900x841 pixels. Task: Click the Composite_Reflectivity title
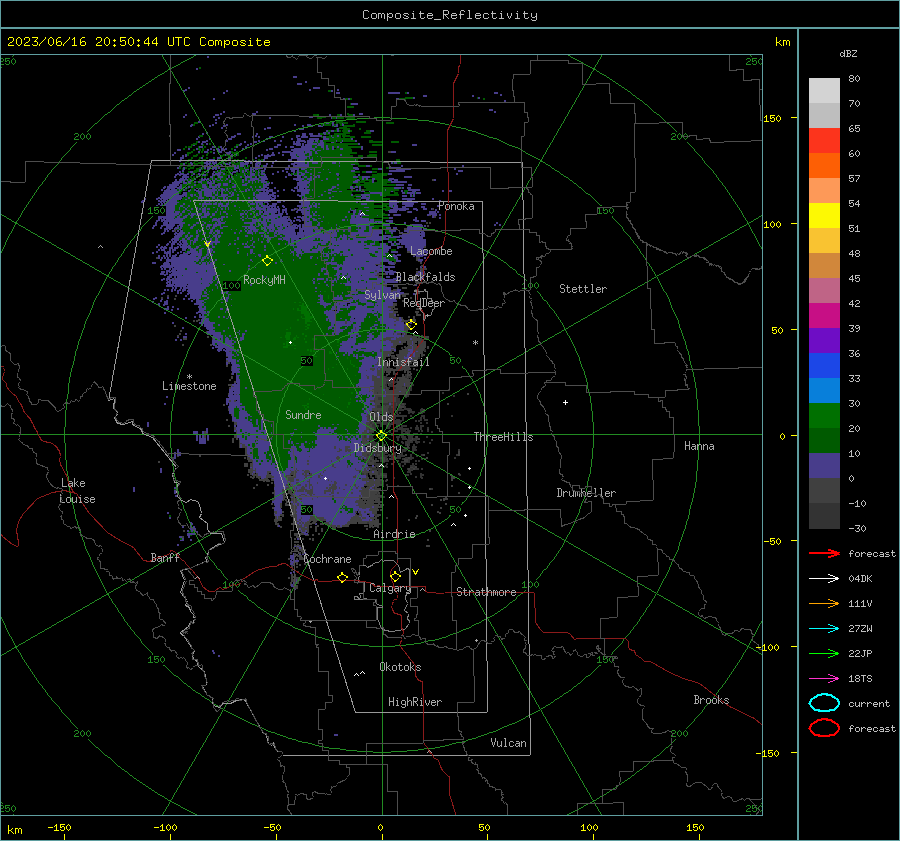point(450,15)
